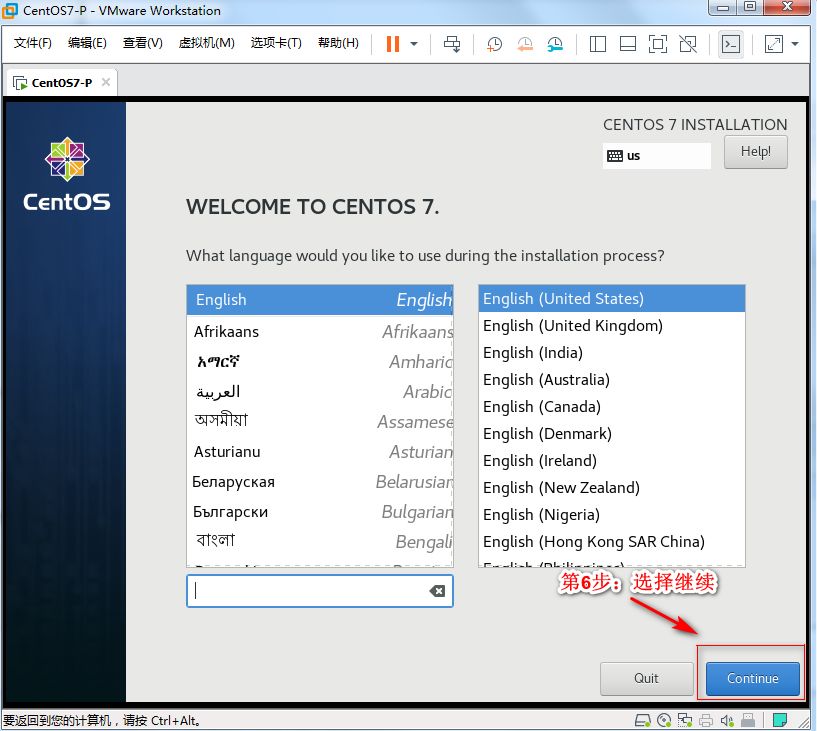This screenshot has height=731, width=817.
Task: Click the hard disk status bar icon
Action: (x=642, y=719)
